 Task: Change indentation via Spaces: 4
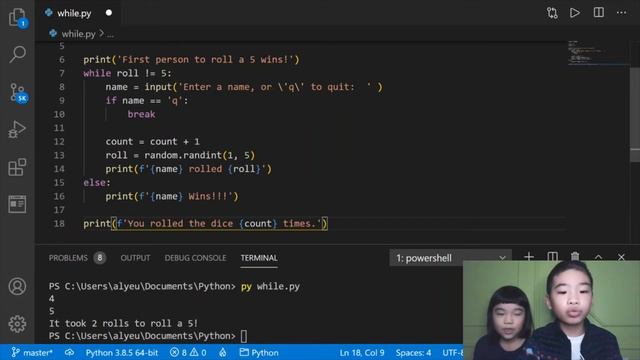pyautogui.click(x=413, y=353)
